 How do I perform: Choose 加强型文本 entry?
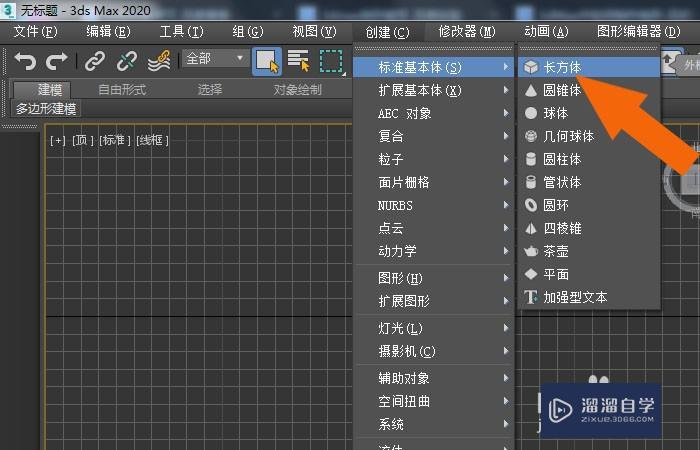[589, 297]
